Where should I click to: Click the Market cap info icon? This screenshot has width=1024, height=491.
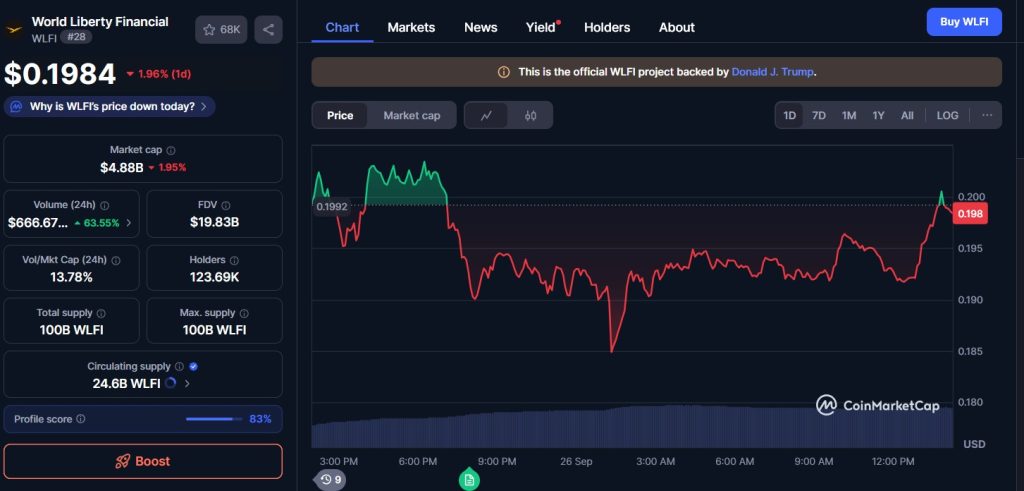pos(171,150)
